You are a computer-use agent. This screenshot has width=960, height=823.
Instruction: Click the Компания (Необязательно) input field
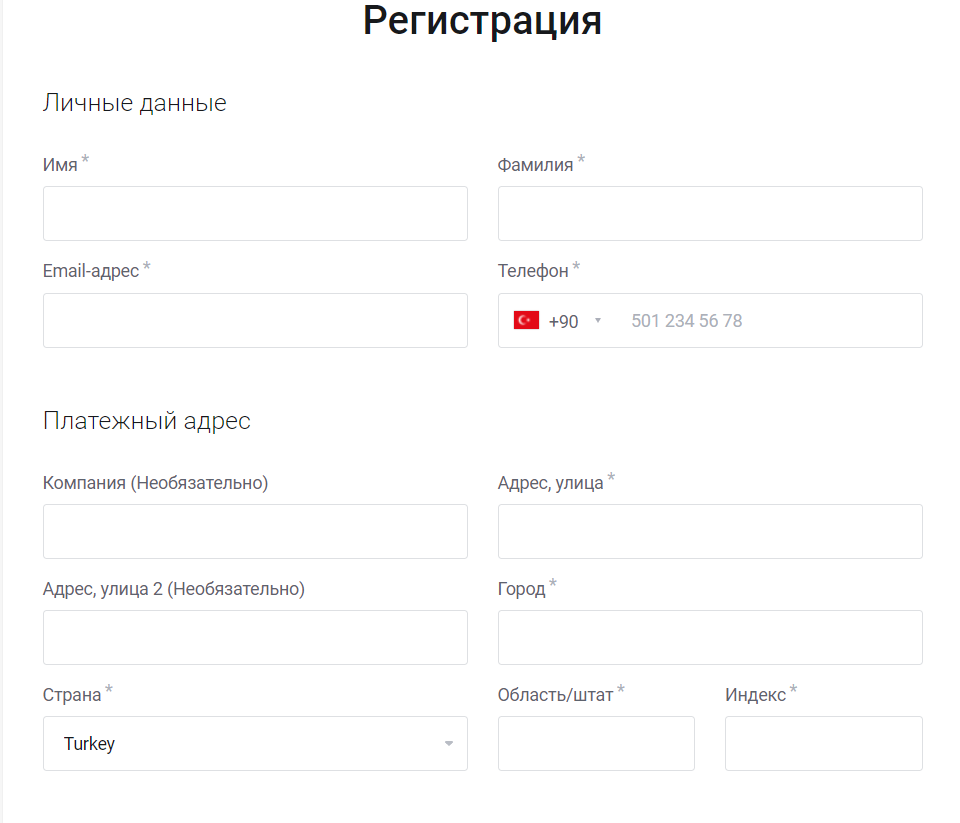coord(255,532)
